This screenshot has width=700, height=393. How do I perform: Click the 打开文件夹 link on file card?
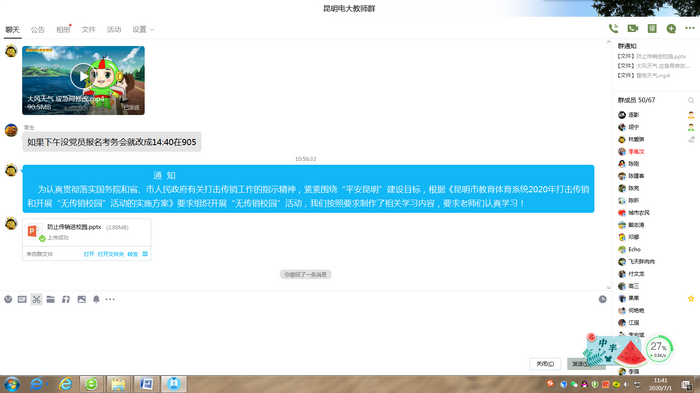(x=111, y=254)
